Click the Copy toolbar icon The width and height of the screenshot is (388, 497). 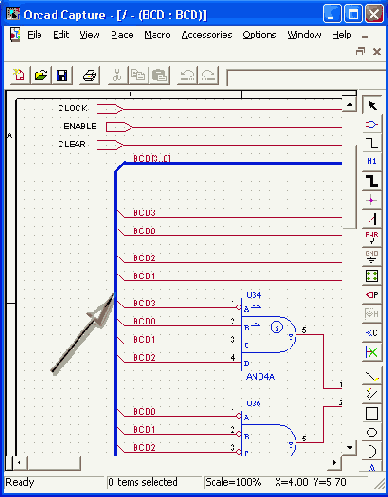click(138, 75)
